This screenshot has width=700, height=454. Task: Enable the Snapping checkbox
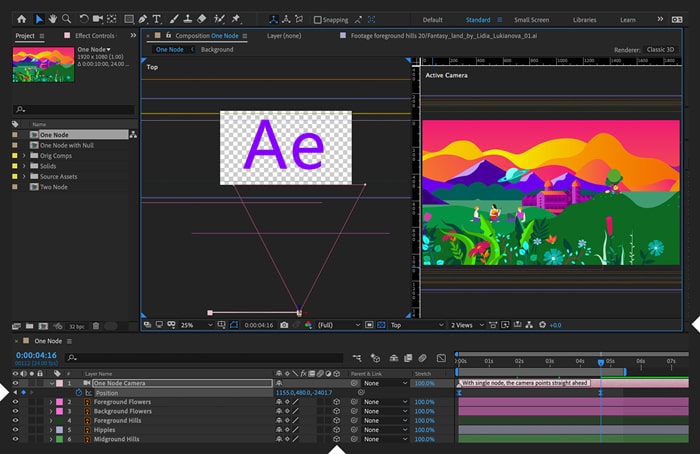(x=317, y=20)
